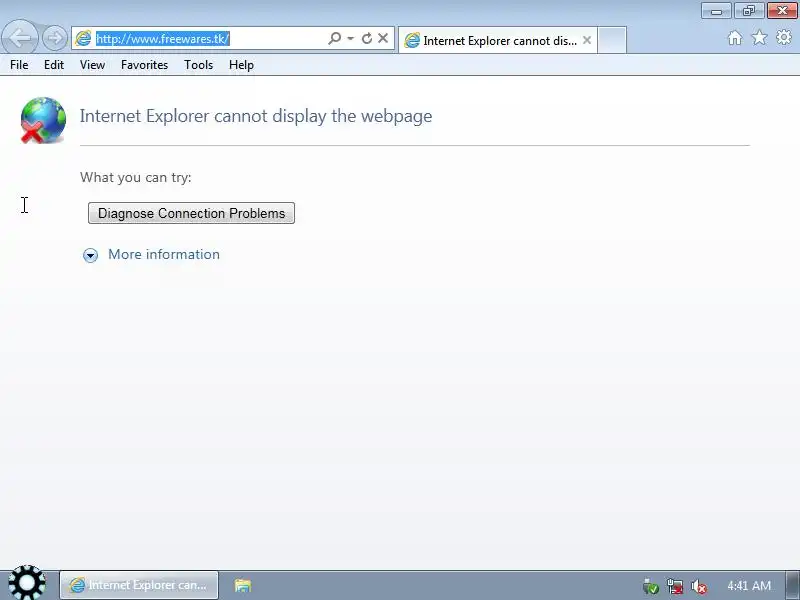Open the File menu
The width and height of the screenshot is (800, 600).
(19, 65)
